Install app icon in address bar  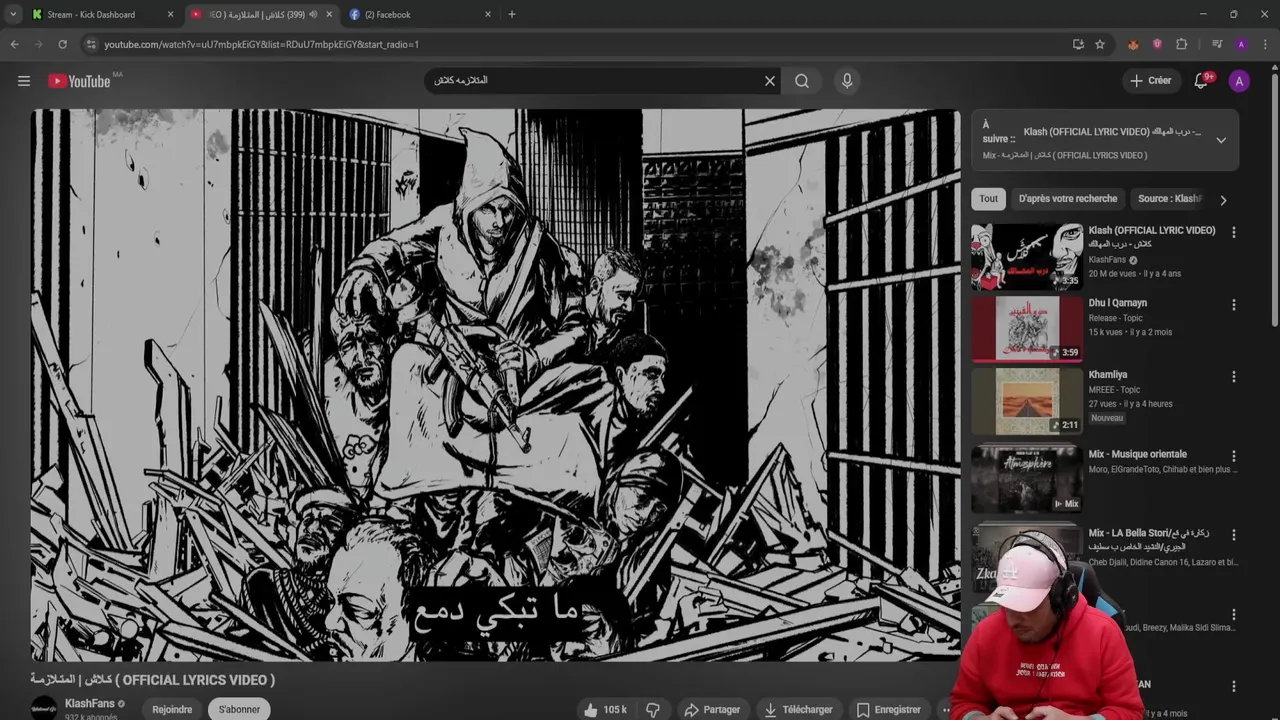[1078, 44]
